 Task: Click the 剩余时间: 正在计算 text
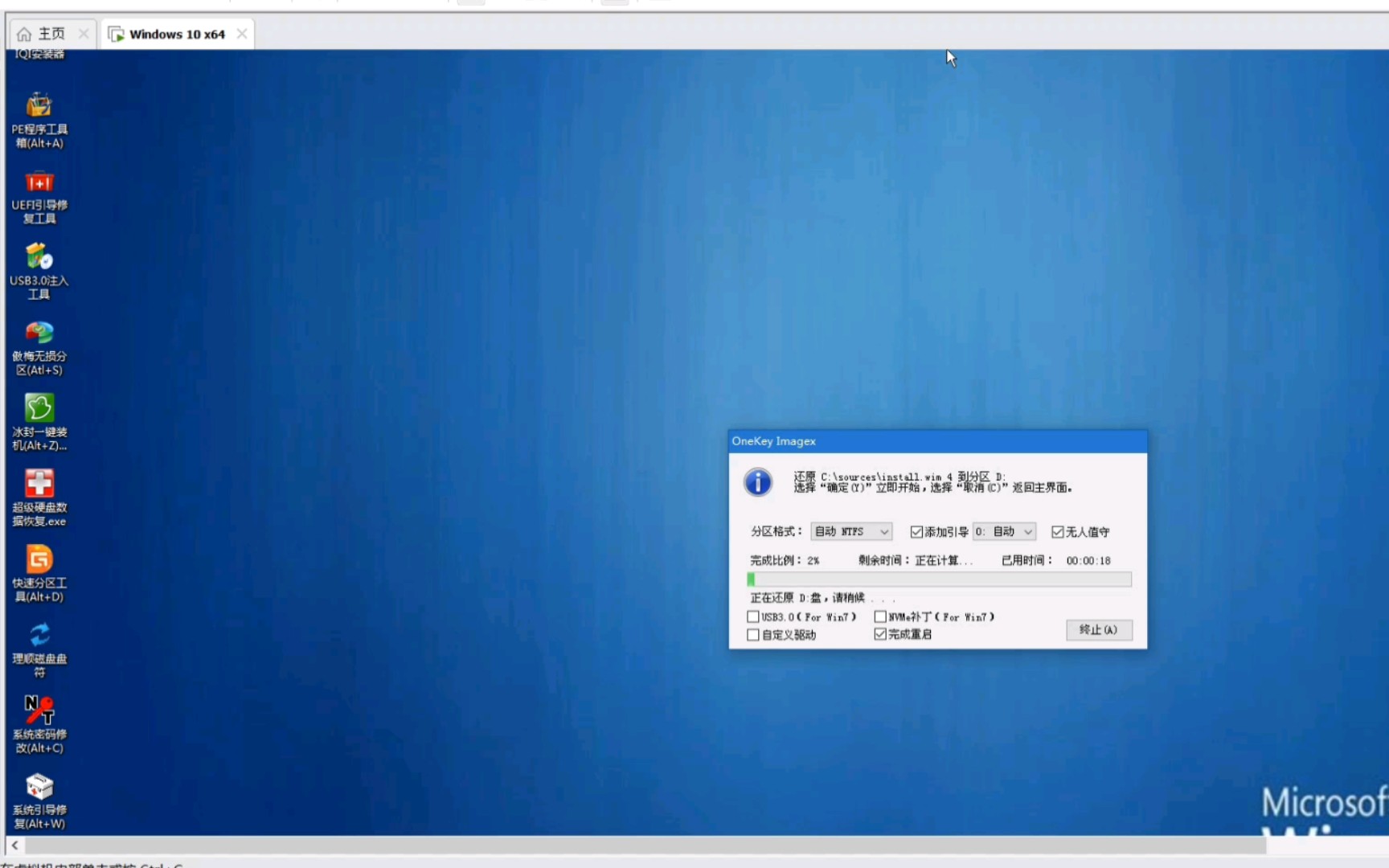(x=916, y=560)
